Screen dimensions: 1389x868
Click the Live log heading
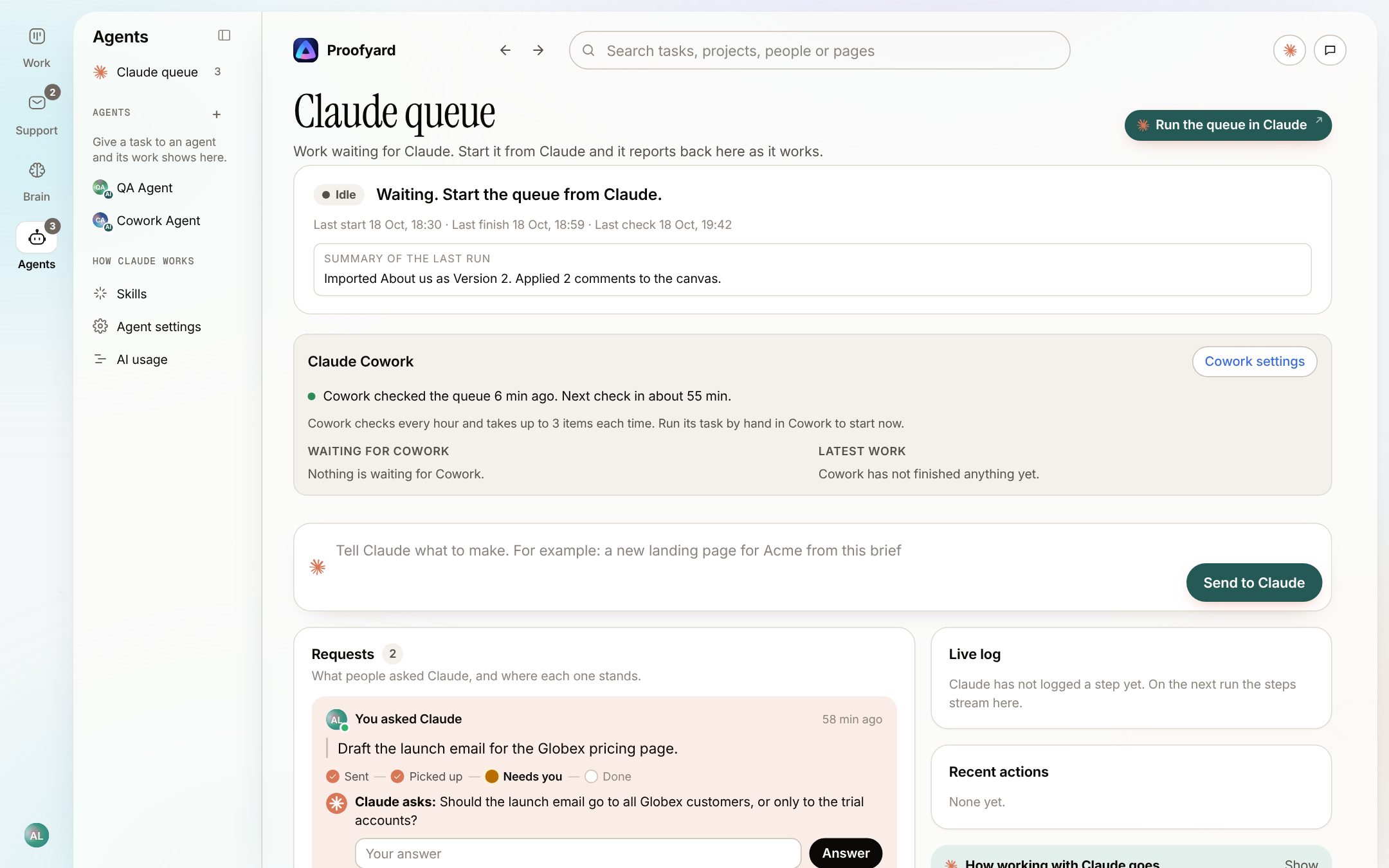click(975, 654)
